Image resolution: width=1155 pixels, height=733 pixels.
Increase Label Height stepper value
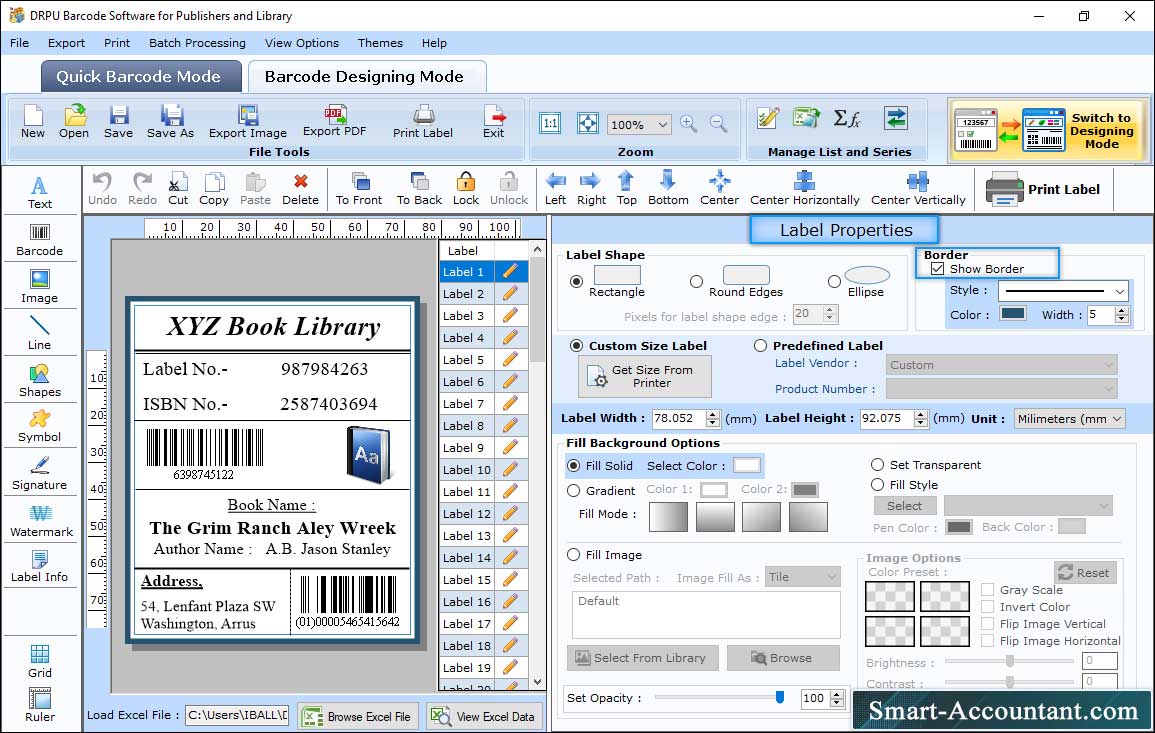click(x=921, y=414)
